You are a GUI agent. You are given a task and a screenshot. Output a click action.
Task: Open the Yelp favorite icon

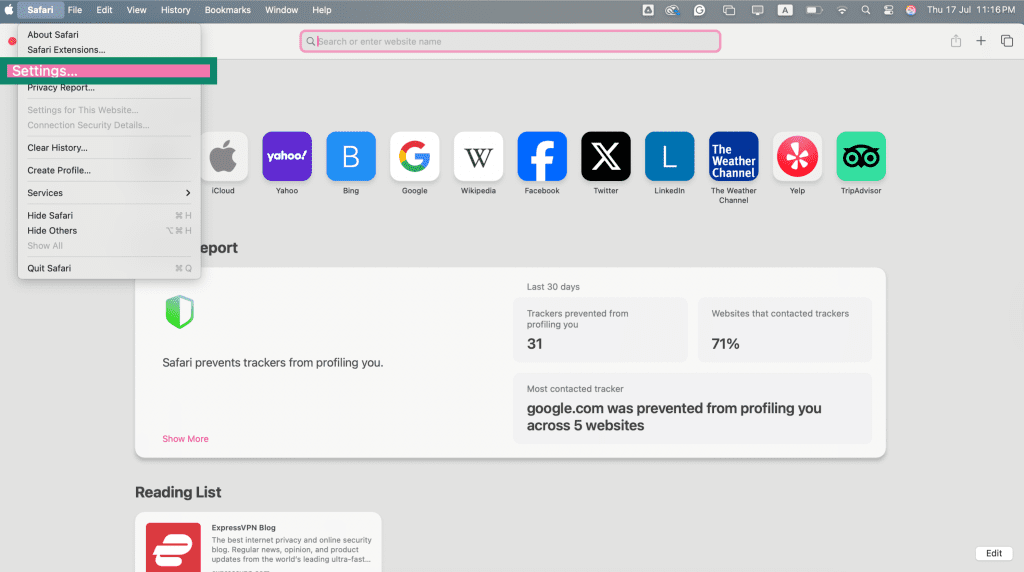pos(797,157)
